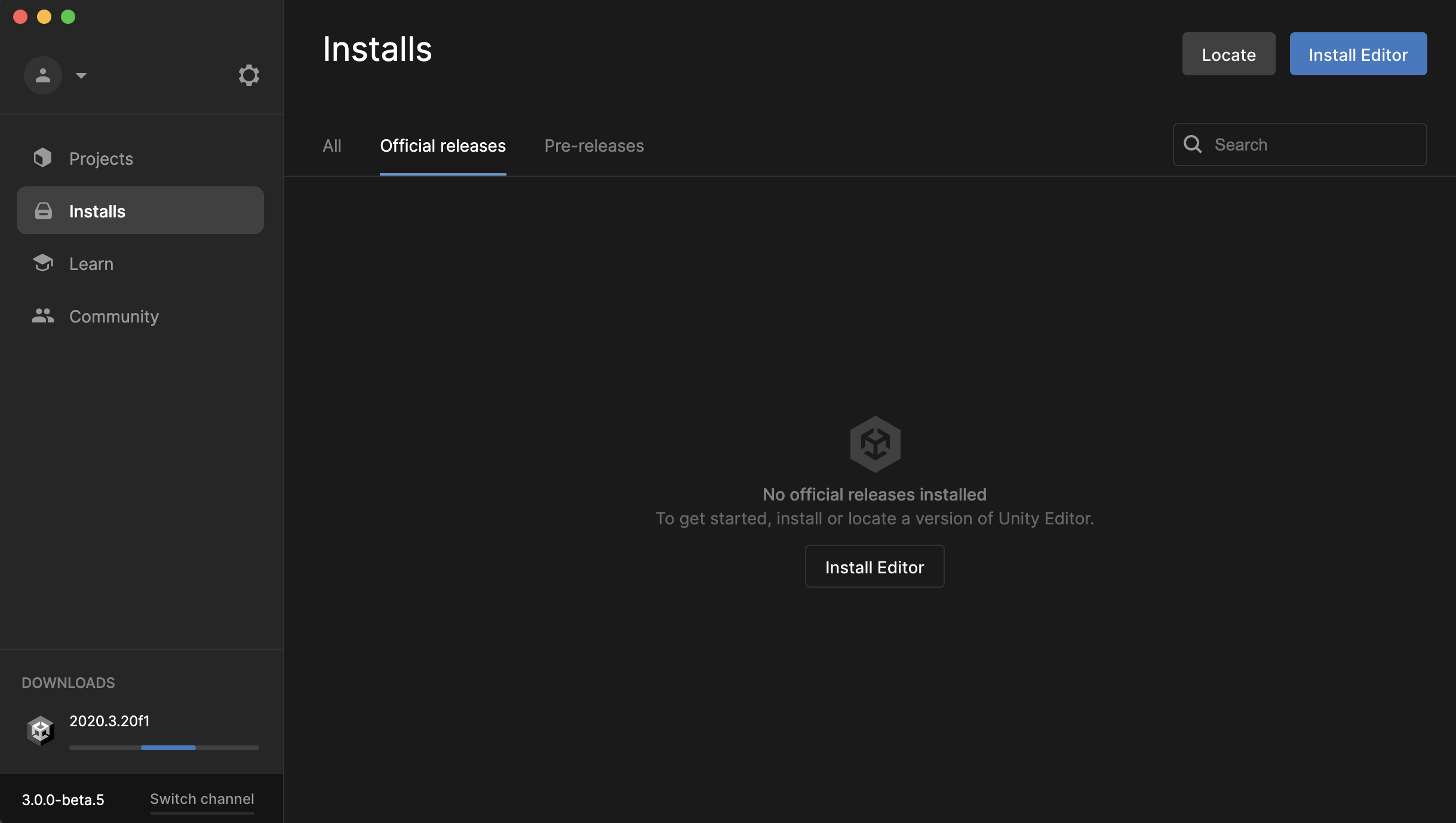This screenshot has width=1456, height=823.
Task: Select the Official releases tab
Action: (x=443, y=146)
